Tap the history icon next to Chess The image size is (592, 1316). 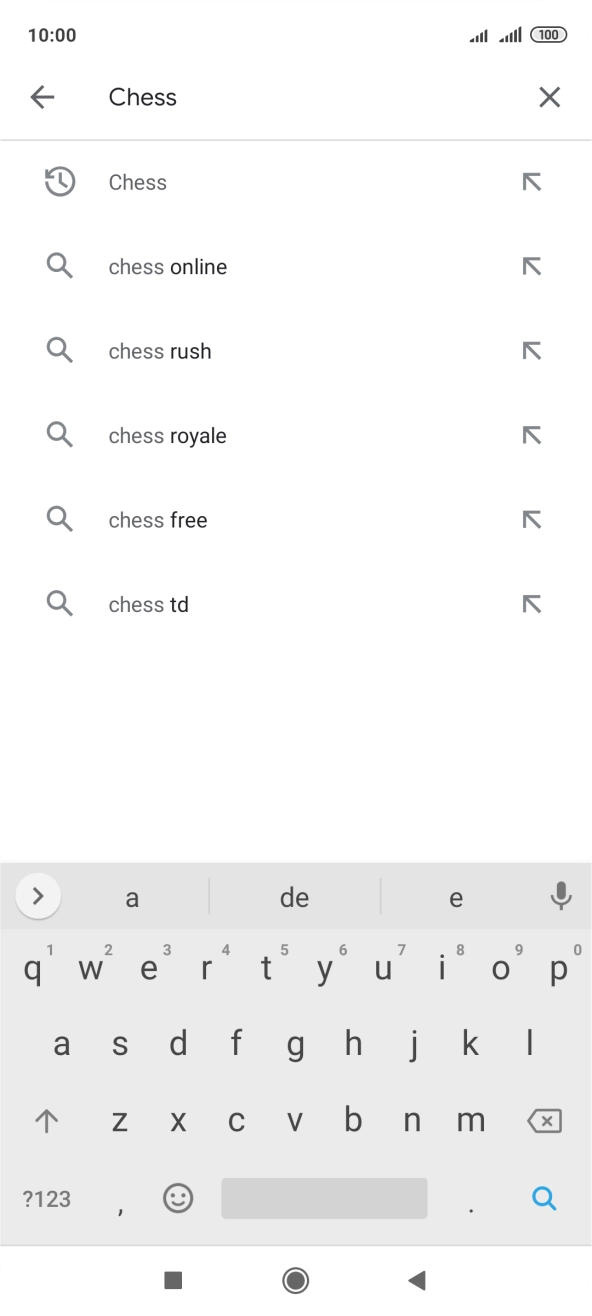[59, 182]
